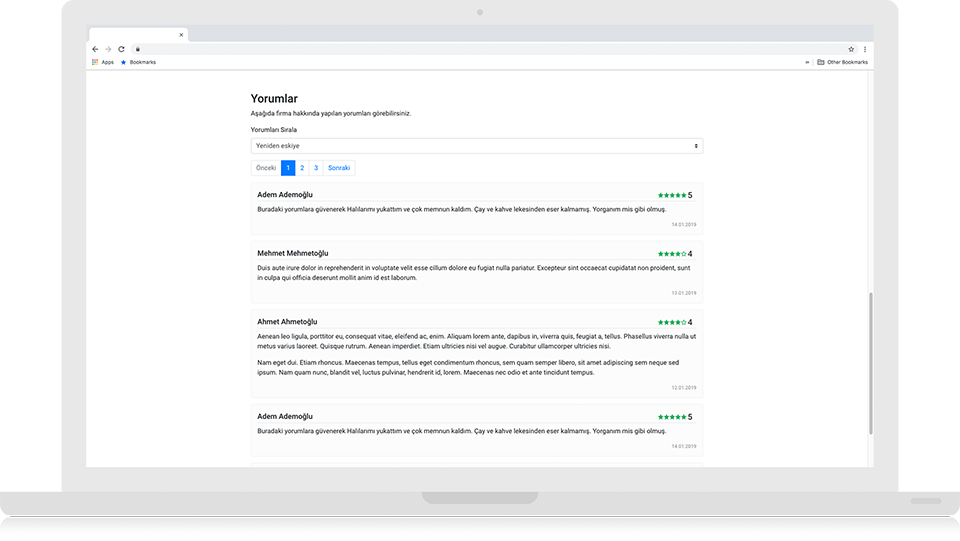Show hidden bookmarks with the chevron
The height and width of the screenshot is (541, 960).
807,62
